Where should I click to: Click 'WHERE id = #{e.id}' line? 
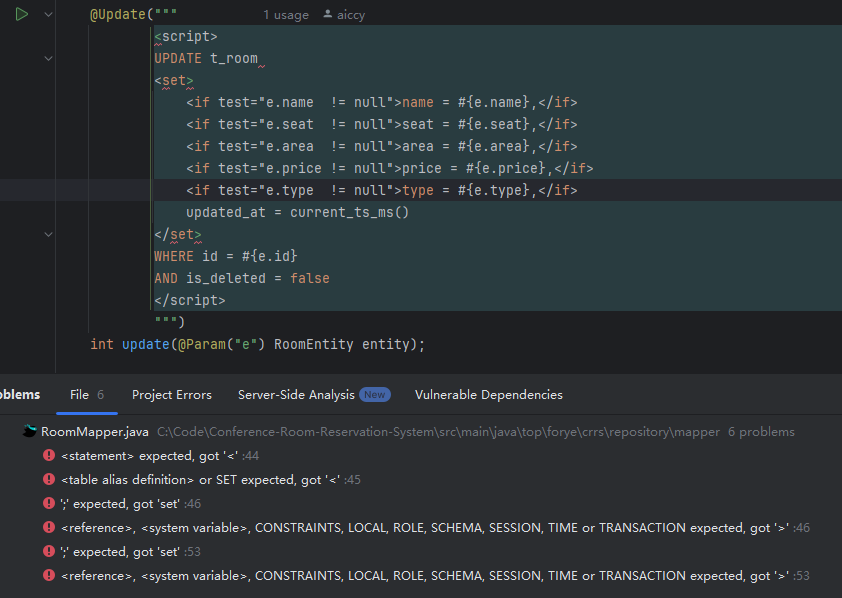point(226,256)
